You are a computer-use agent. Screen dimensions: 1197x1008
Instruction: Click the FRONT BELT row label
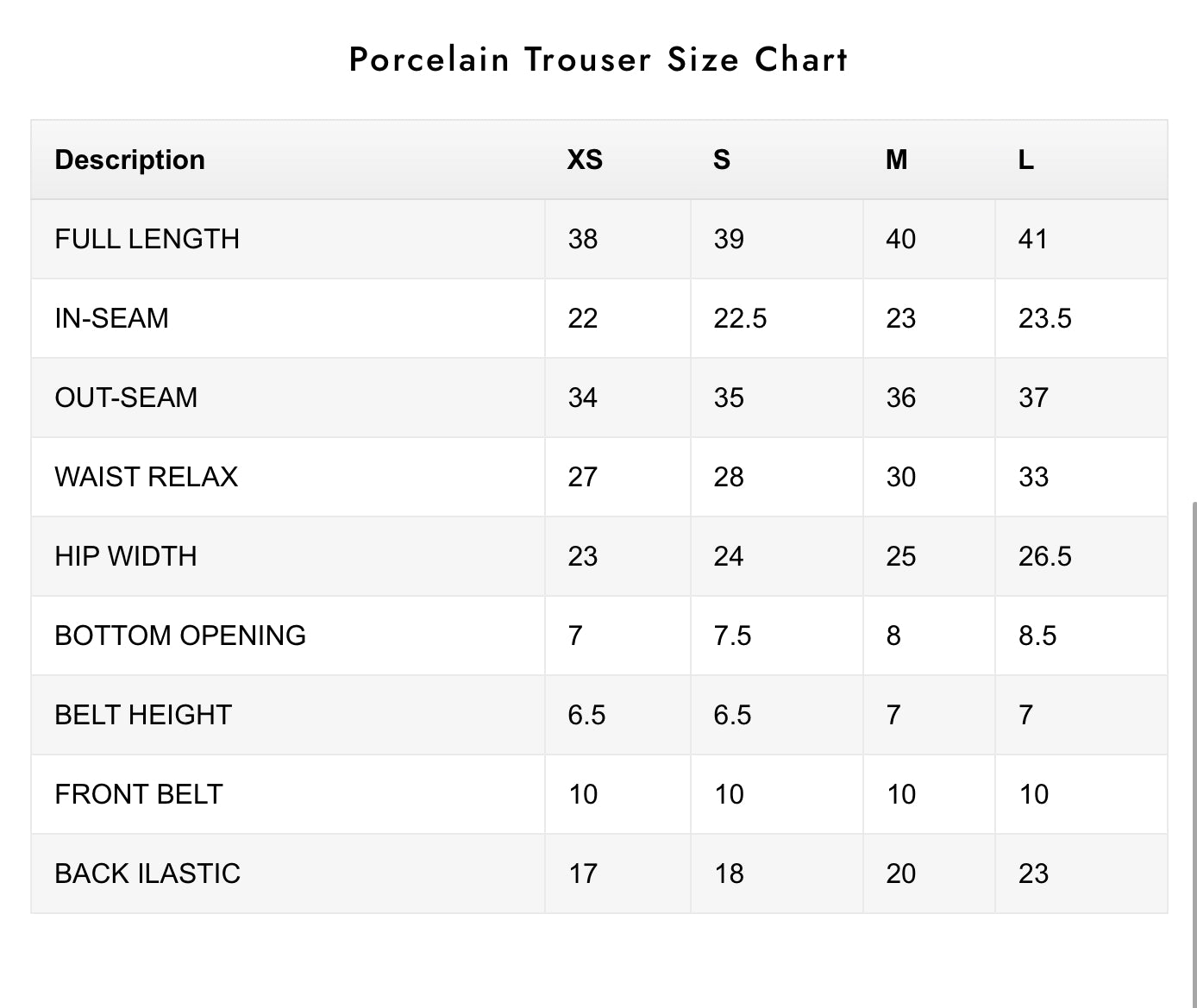point(139,794)
